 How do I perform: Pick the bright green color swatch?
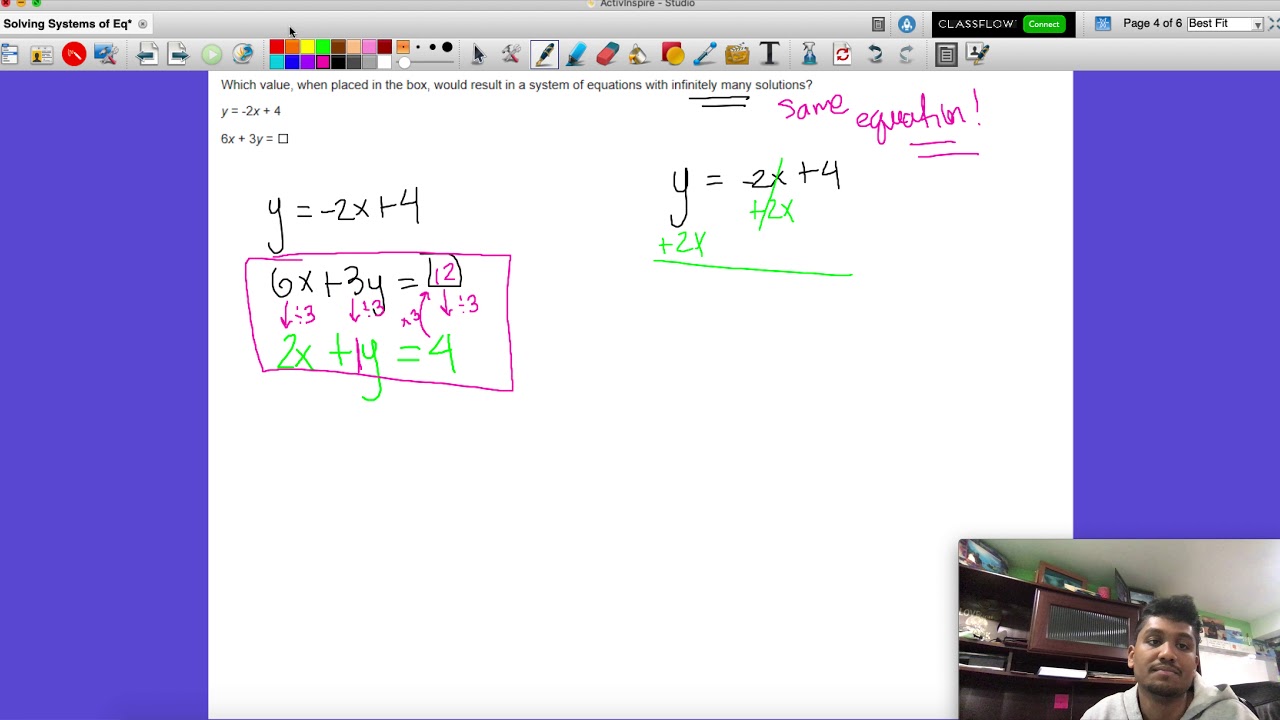click(x=323, y=47)
